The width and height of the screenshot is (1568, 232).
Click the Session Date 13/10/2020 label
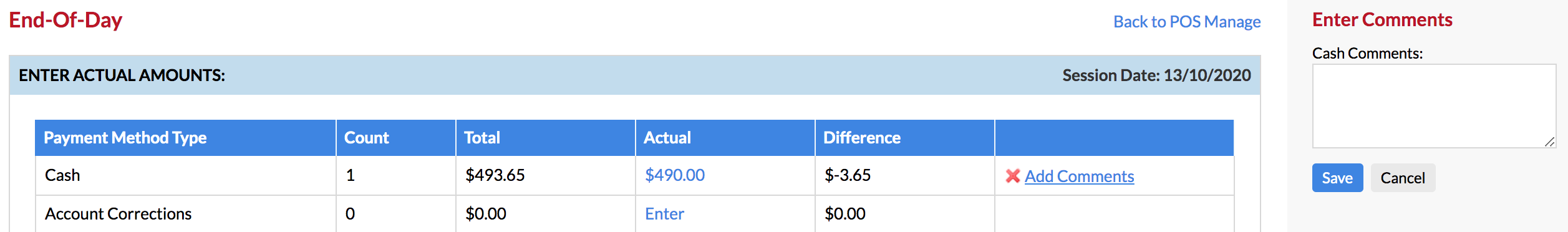[1156, 75]
